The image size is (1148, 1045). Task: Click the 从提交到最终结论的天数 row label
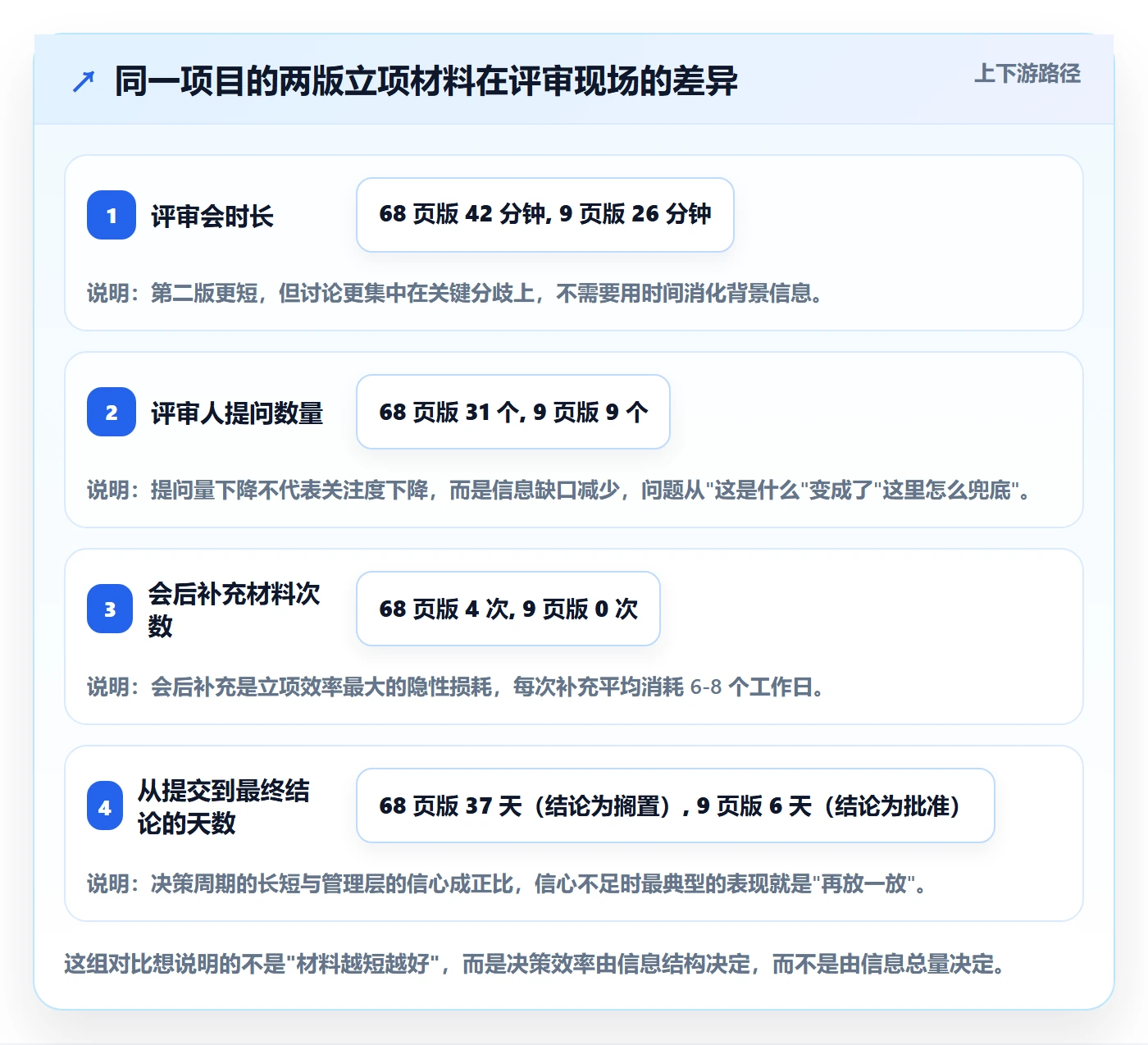click(x=223, y=806)
